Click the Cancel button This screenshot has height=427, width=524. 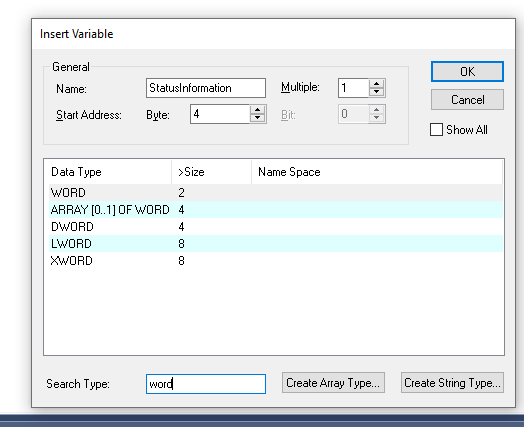click(x=467, y=100)
